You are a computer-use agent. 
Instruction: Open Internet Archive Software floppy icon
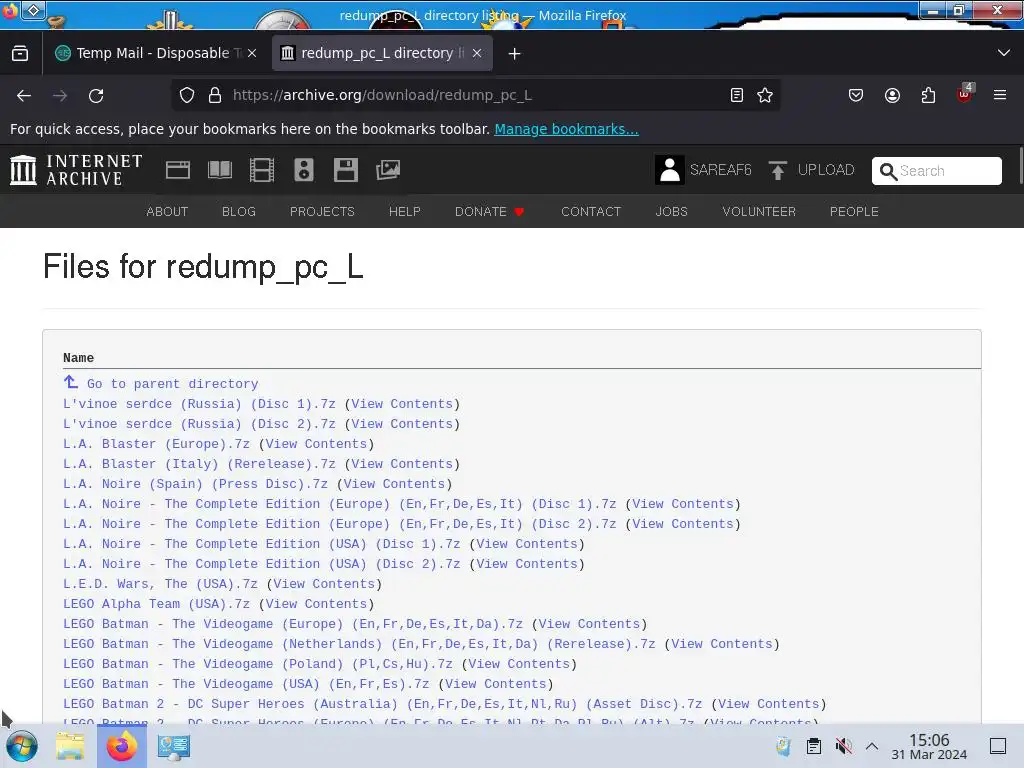click(x=345, y=170)
